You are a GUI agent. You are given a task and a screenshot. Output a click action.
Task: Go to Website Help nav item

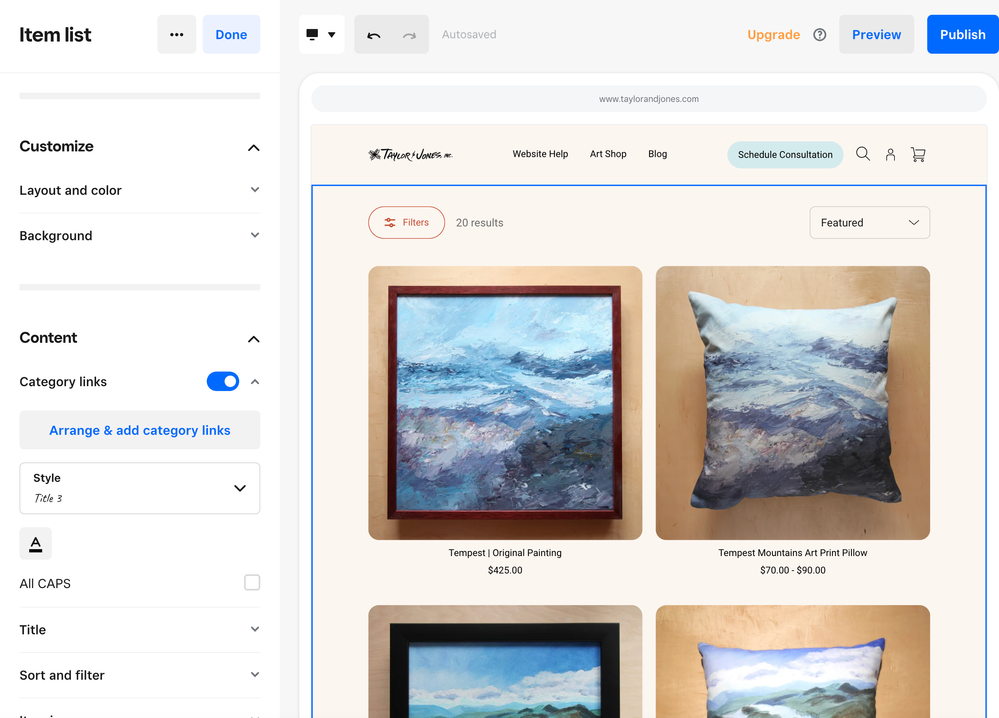pyautogui.click(x=540, y=154)
